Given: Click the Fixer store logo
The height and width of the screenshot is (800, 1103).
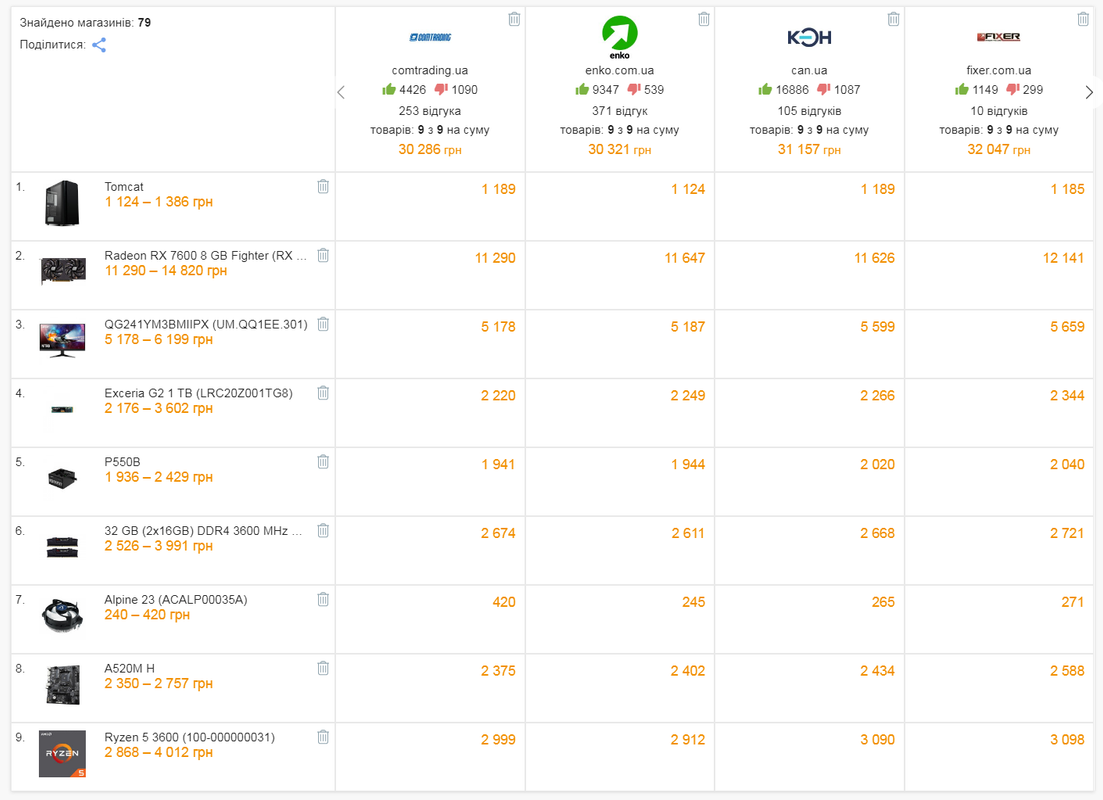Looking at the screenshot, I should click(999, 37).
